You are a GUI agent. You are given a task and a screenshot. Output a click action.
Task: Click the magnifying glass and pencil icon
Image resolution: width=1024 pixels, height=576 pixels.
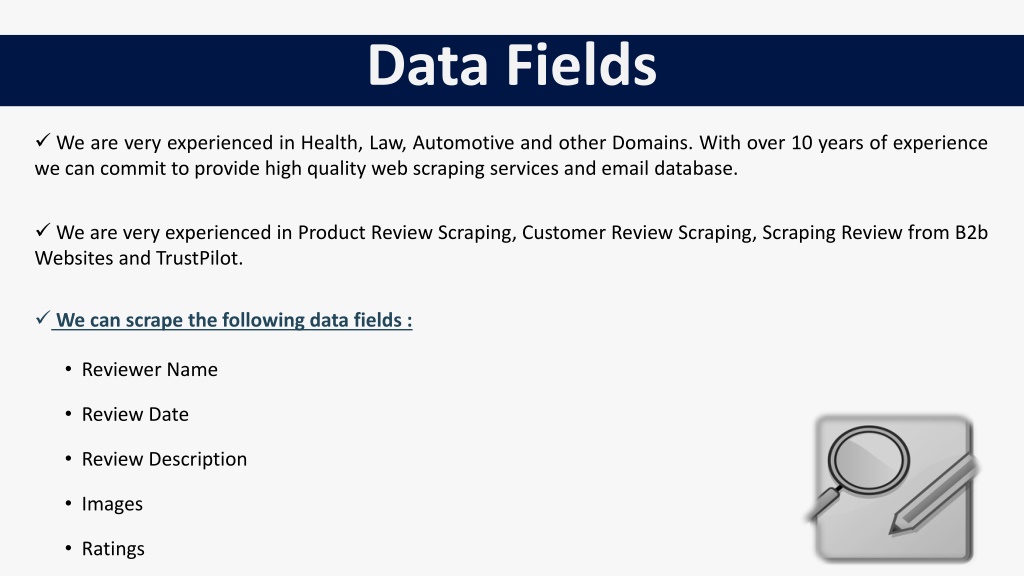pyautogui.click(x=893, y=488)
